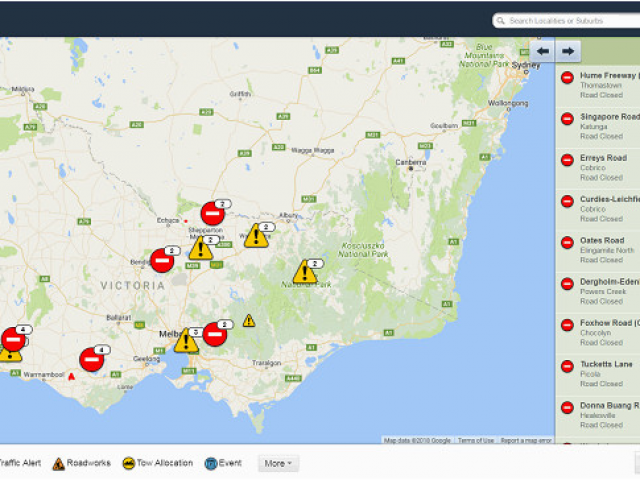Open the Melbourne warning triangle with badge 3

(186, 340)
